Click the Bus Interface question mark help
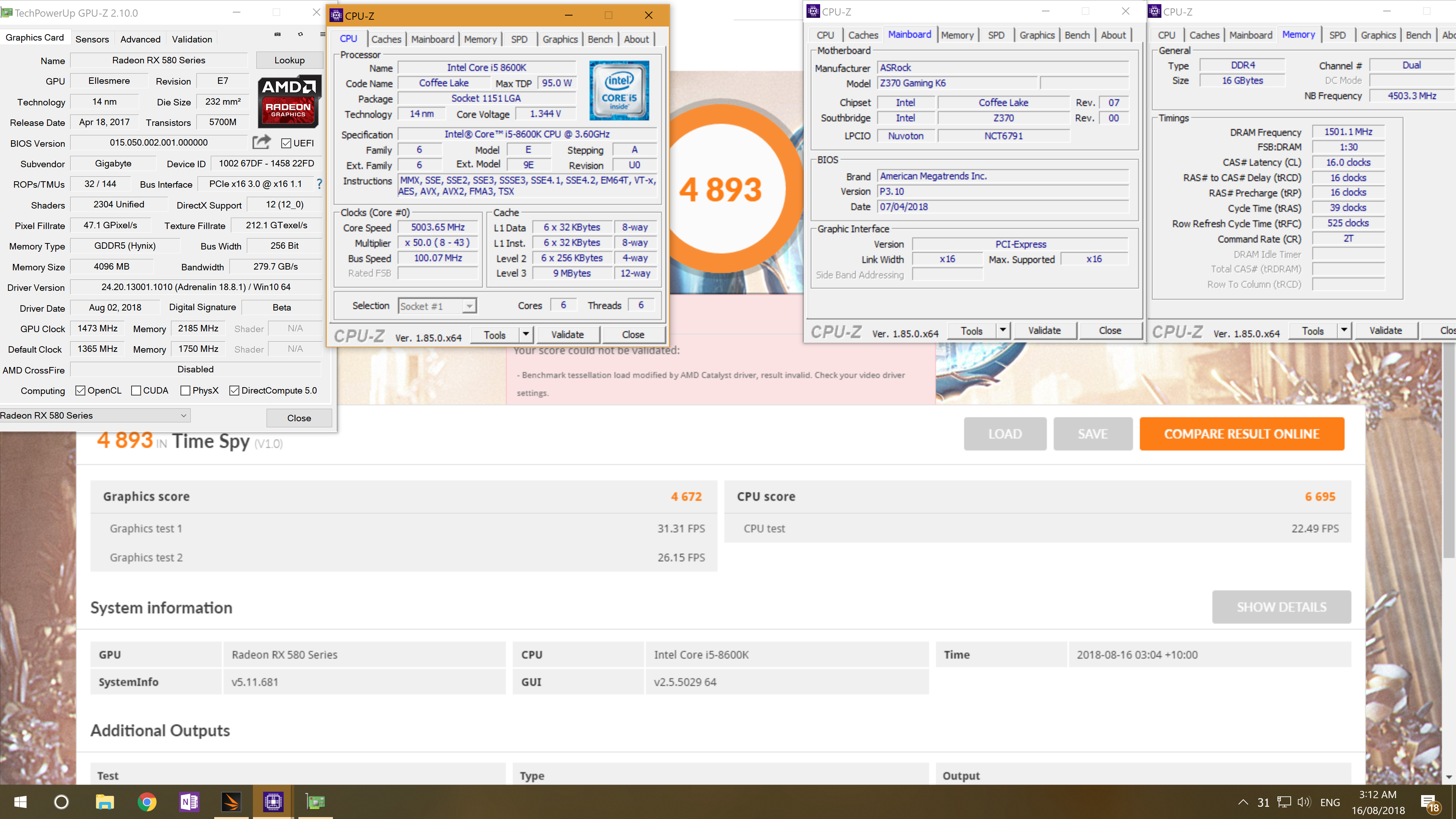Viewport: 1456px width, 819px height. [319, 184]
